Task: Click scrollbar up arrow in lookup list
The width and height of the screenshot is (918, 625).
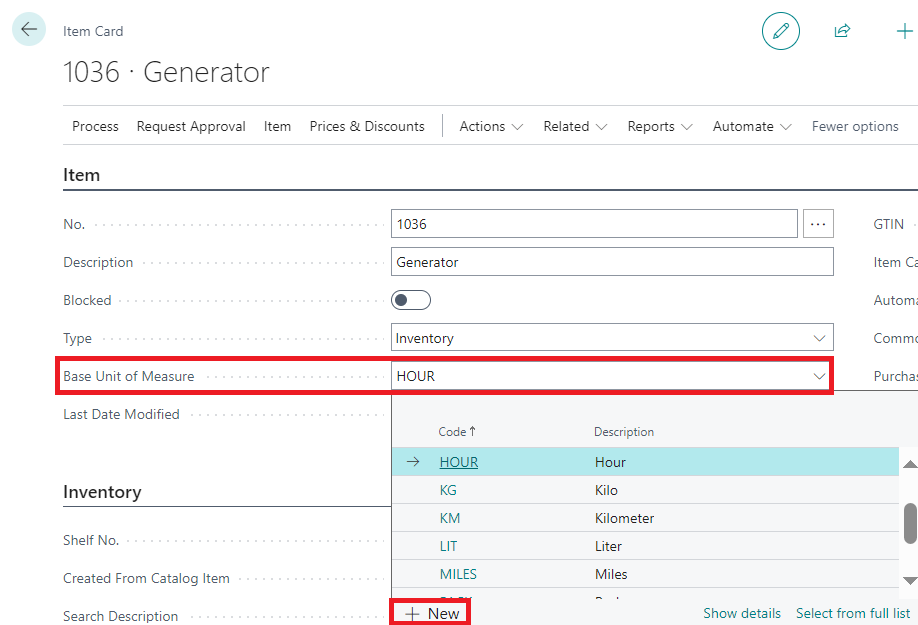Action: (x=909, y=465)
